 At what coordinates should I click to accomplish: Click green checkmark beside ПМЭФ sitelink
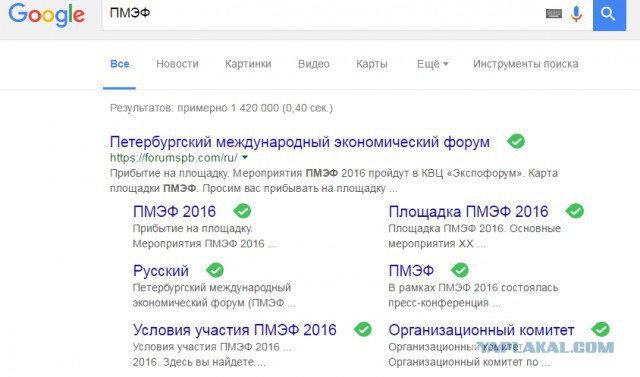[460, 270]
